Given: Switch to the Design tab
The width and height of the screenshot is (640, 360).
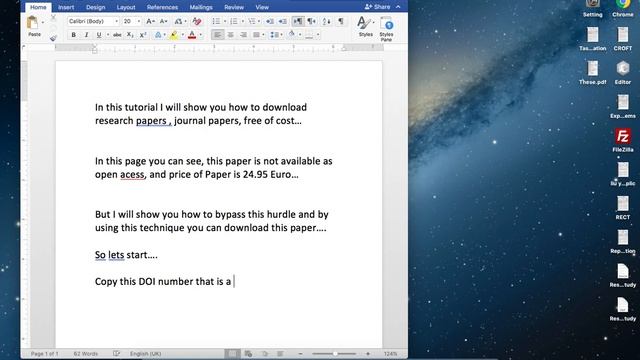Looking at the screenshot, I should coord(96,7).
